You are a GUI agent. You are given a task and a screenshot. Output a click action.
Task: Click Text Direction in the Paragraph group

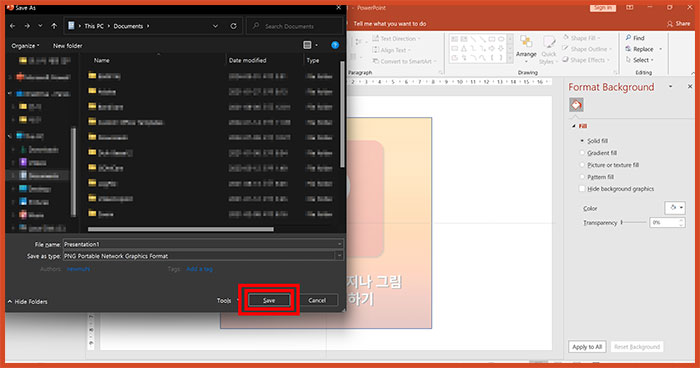[396, 39]
